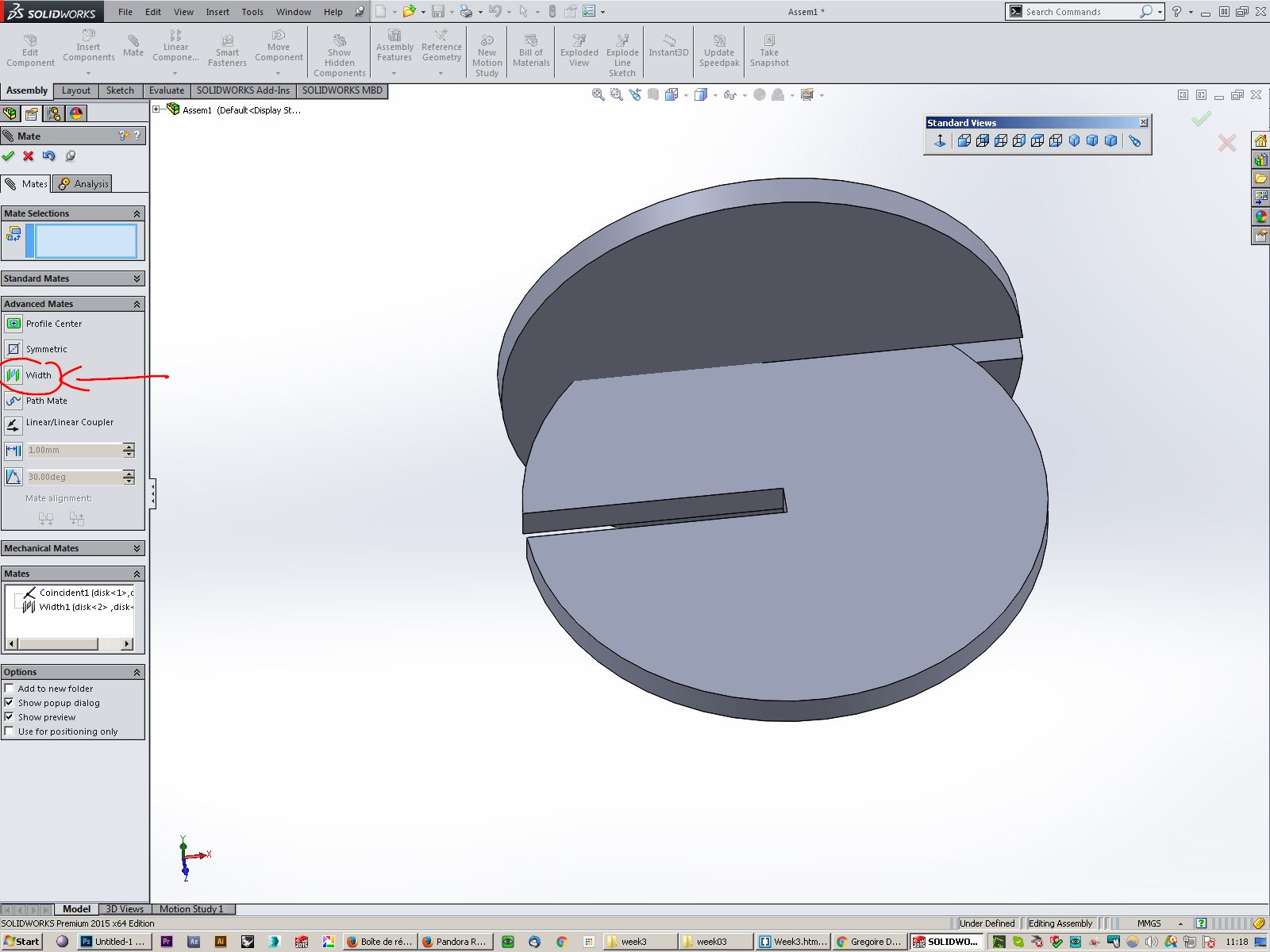
Task: Enable Use for positioning only
Action: click(10, 731)
